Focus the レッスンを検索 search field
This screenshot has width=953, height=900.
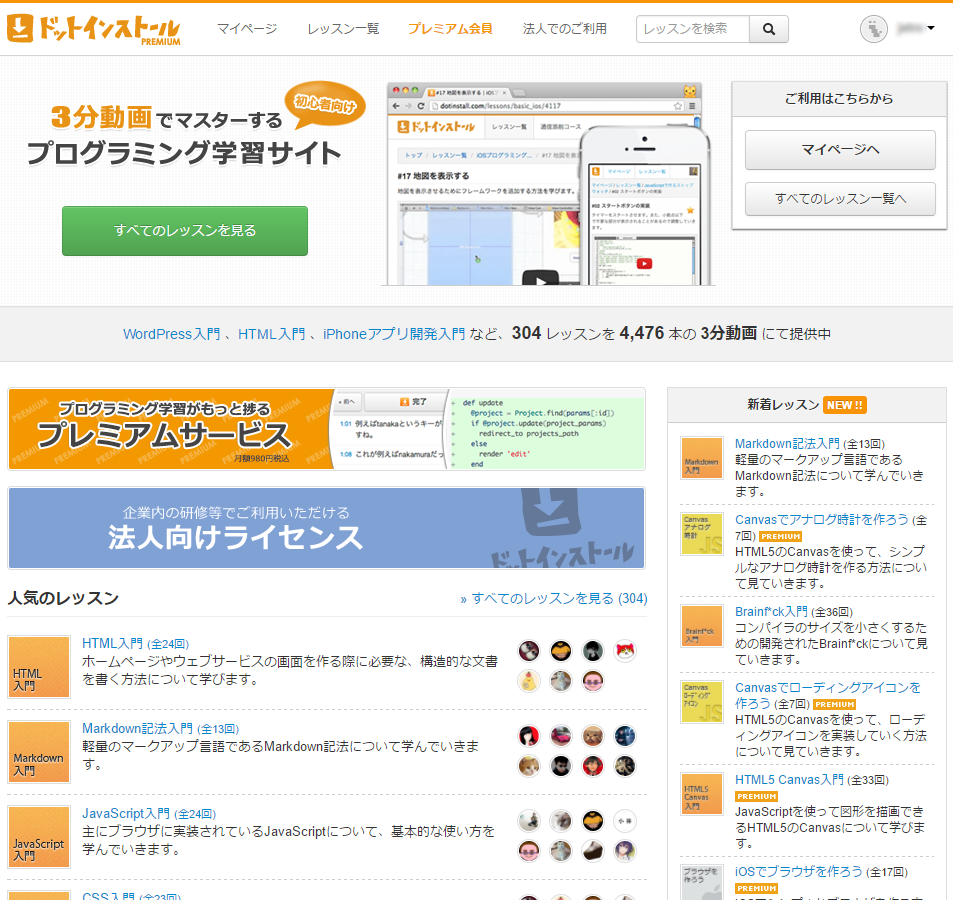(693, 29)
